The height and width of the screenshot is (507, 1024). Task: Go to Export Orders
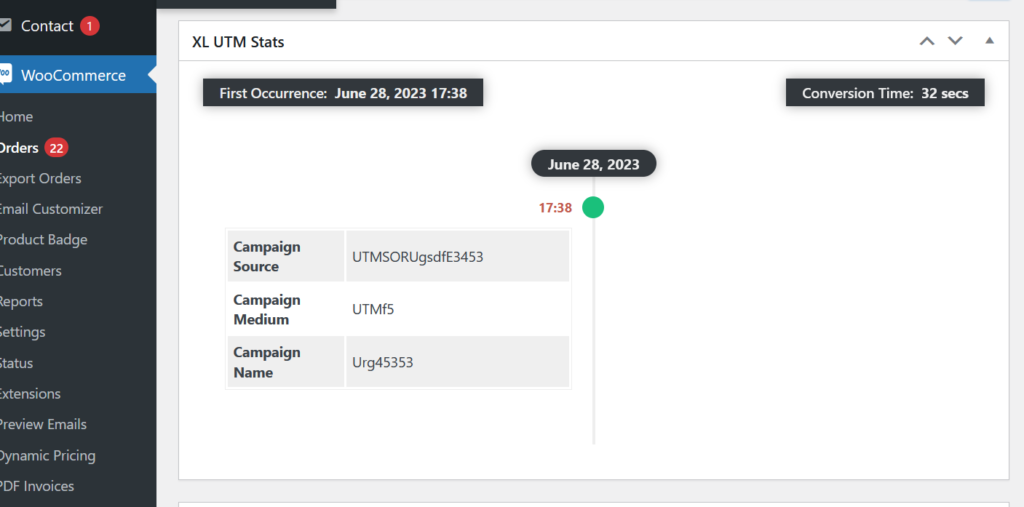click(40, 178)
